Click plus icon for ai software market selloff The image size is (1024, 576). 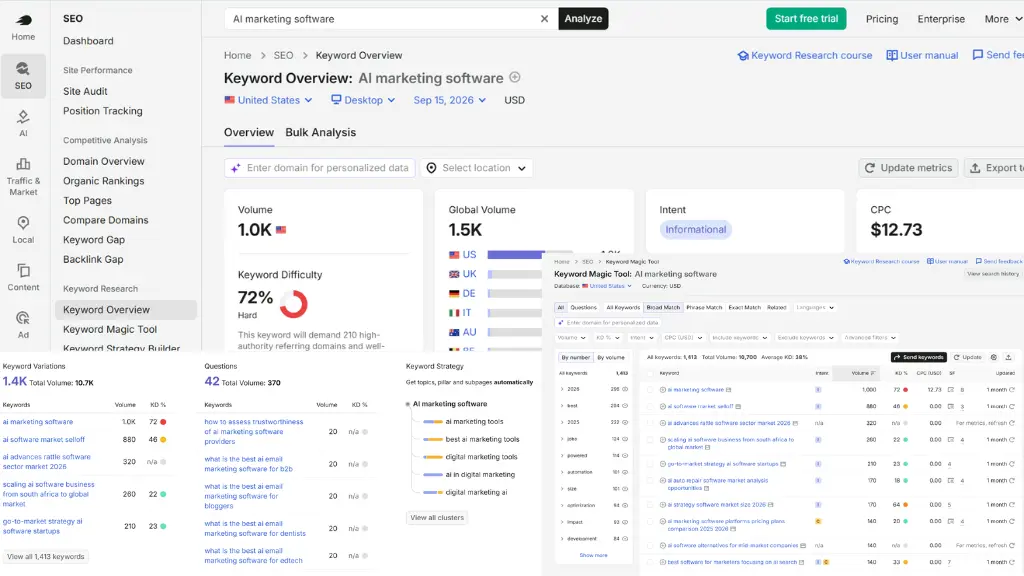coord(662,406)
